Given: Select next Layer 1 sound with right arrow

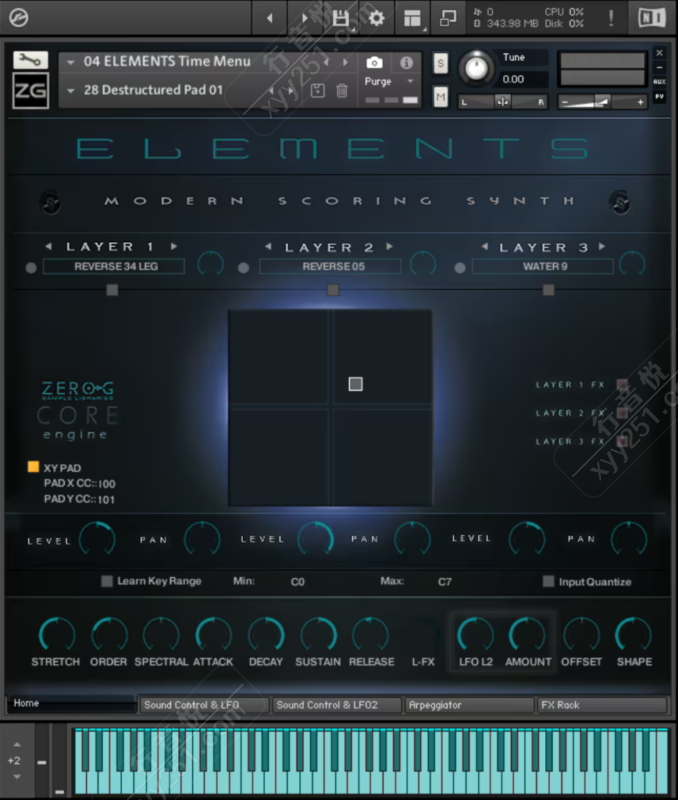Looking at the screenshot, I should pos(174,246).
